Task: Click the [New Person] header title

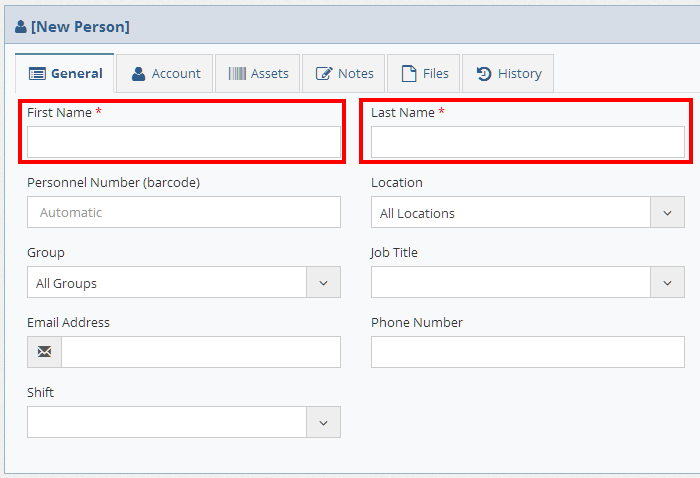Action: 80,27
